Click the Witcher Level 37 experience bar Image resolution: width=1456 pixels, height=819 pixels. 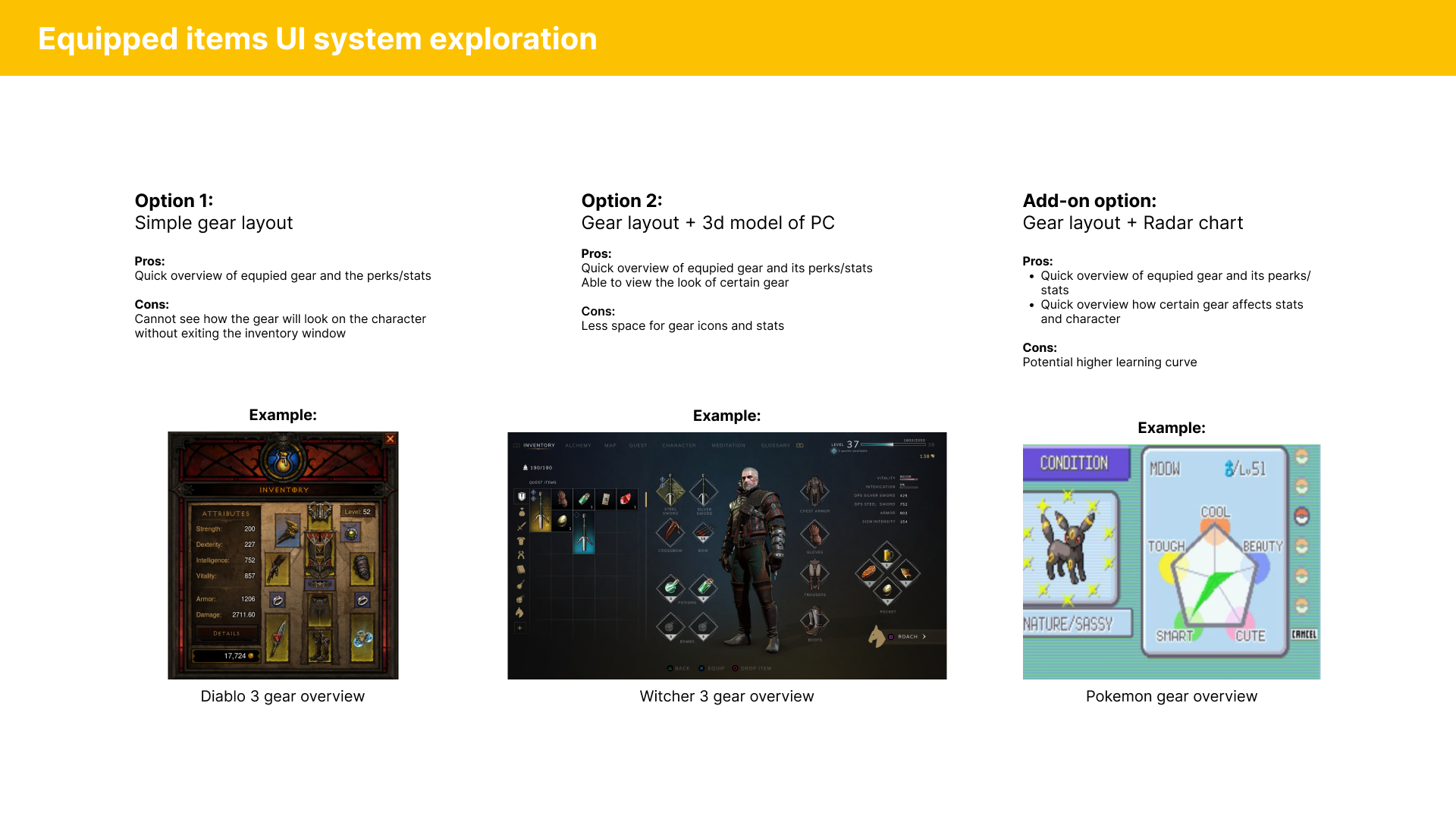pyautogui.click(x=893, y=444)
